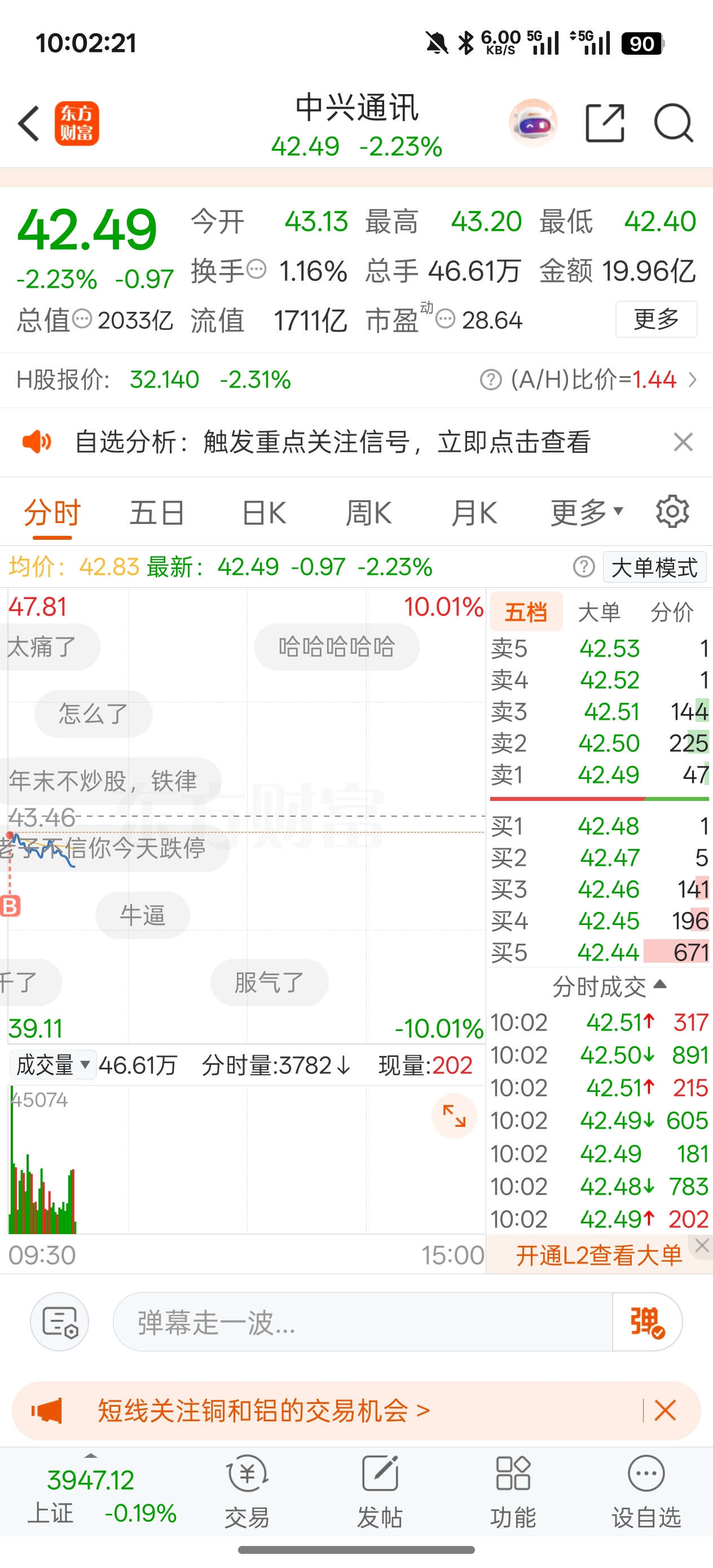Switch to the 五日 chart tab
The height and width of the screenshot is (1568, 713).
[157, 513]
